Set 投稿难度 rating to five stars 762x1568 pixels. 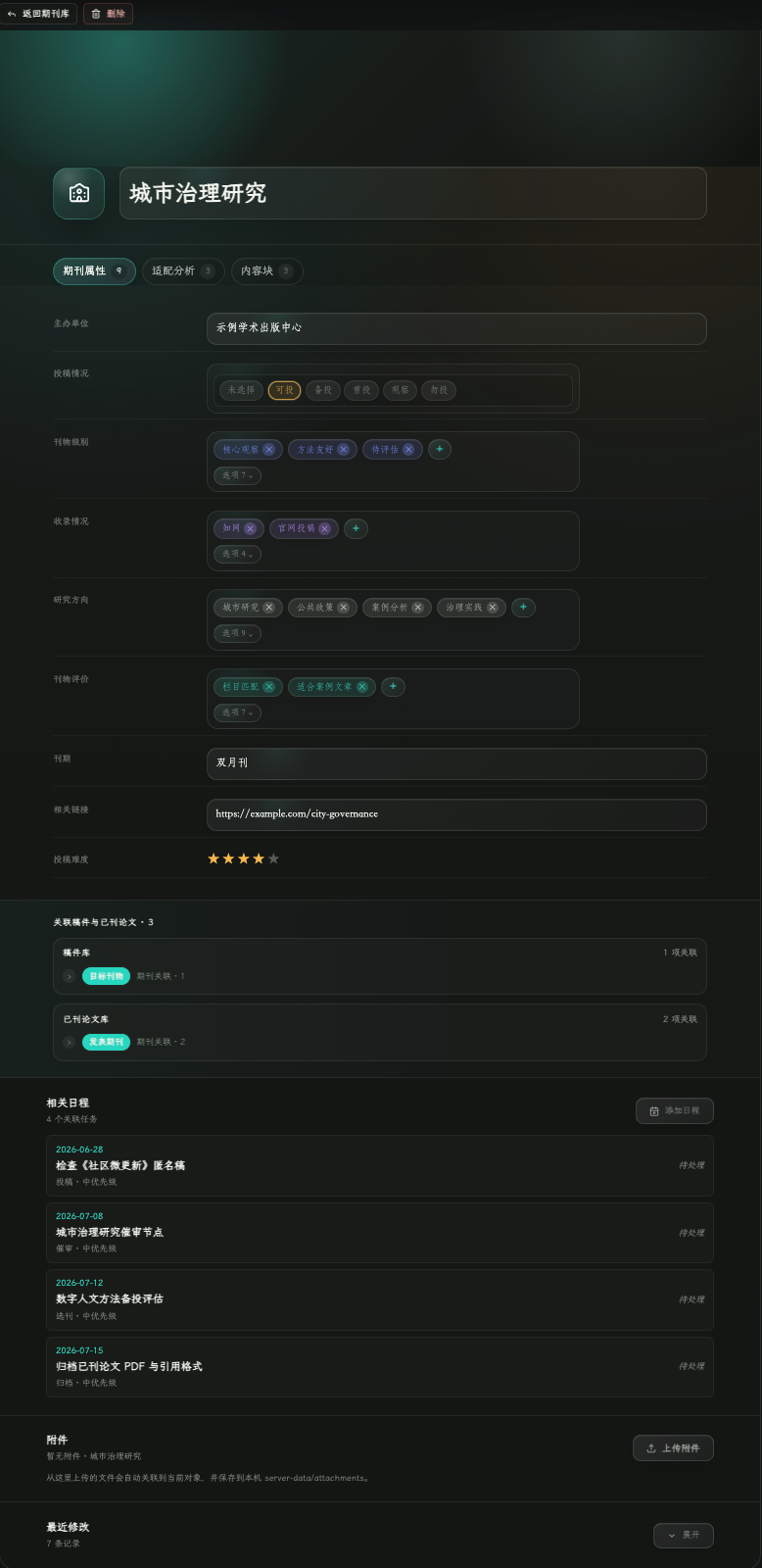[273, 859]
